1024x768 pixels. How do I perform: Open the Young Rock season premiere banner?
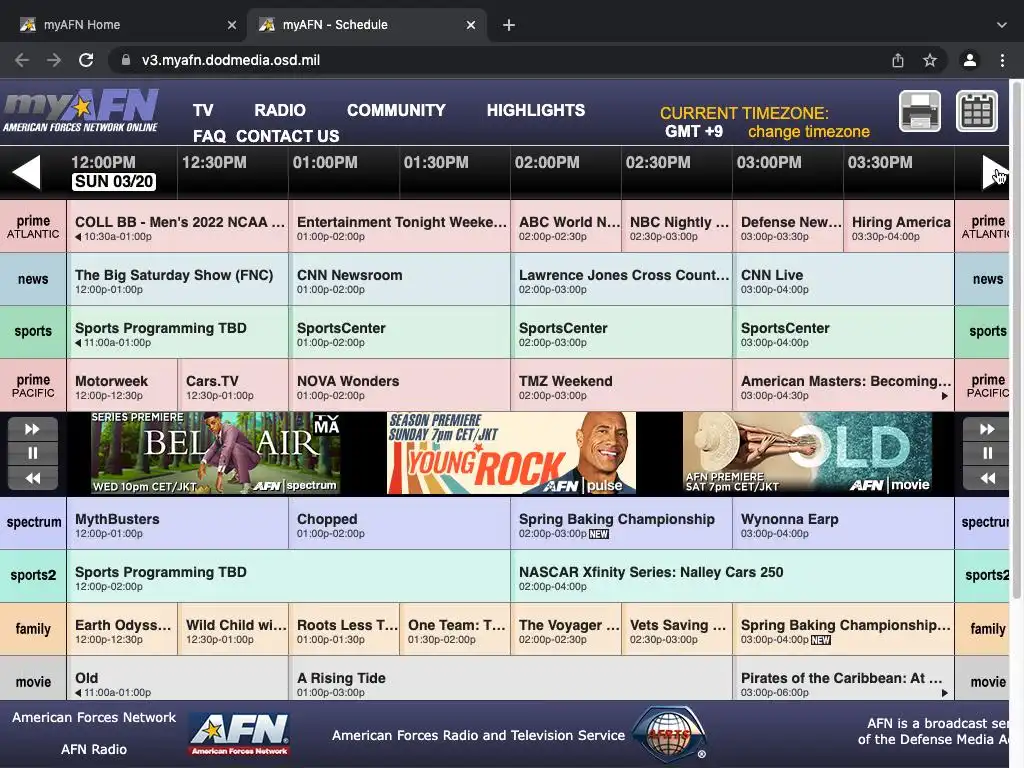click(511, 453)
